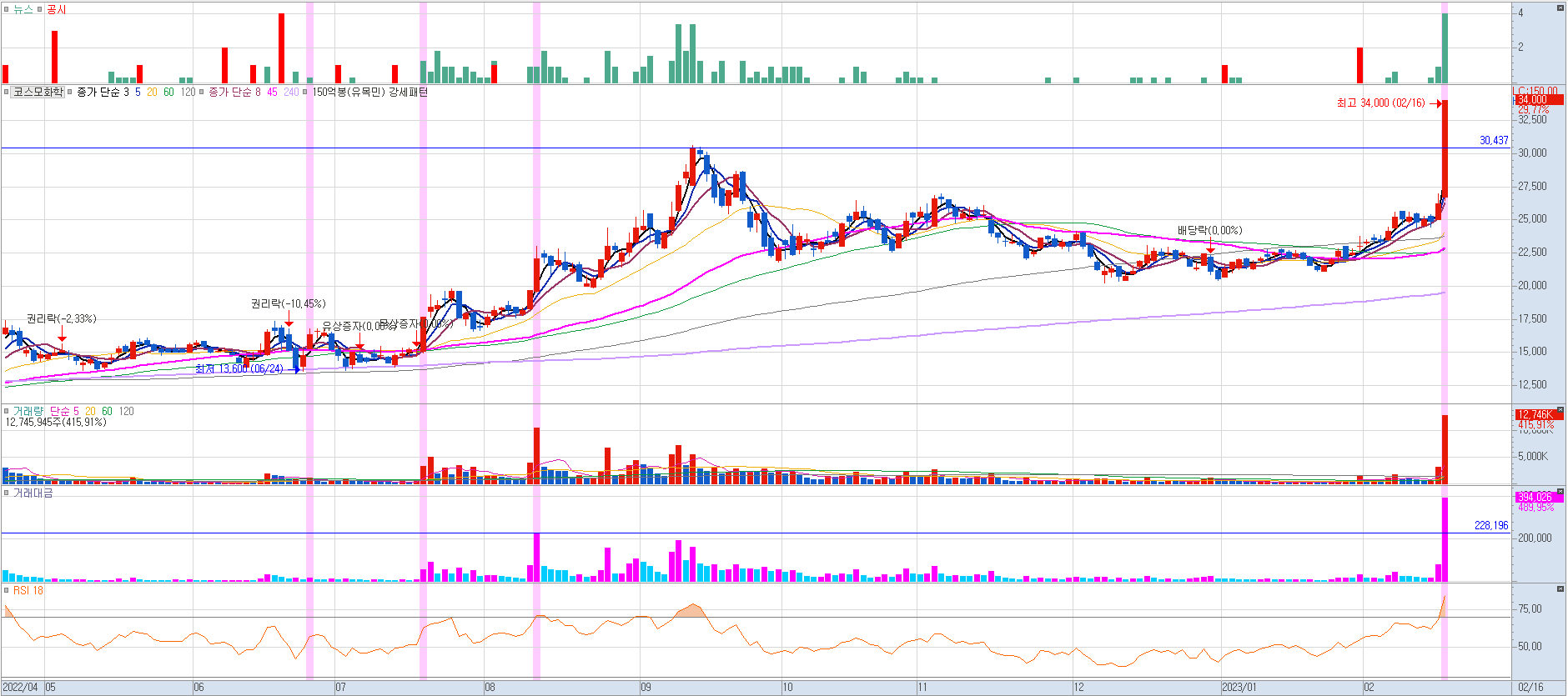Screen dimensions: 1568x696
Task: Select the orange 20 price moving average value
Action: pyautogui.click(x=152, y=92)
